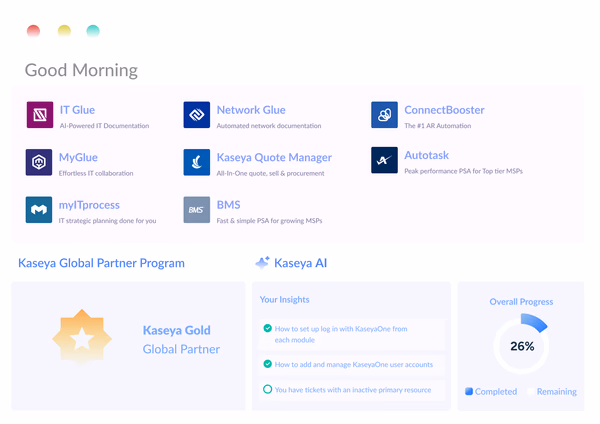Open the BMS app icon
Viewport: 600px width, 424px height.
click(197, 210)
